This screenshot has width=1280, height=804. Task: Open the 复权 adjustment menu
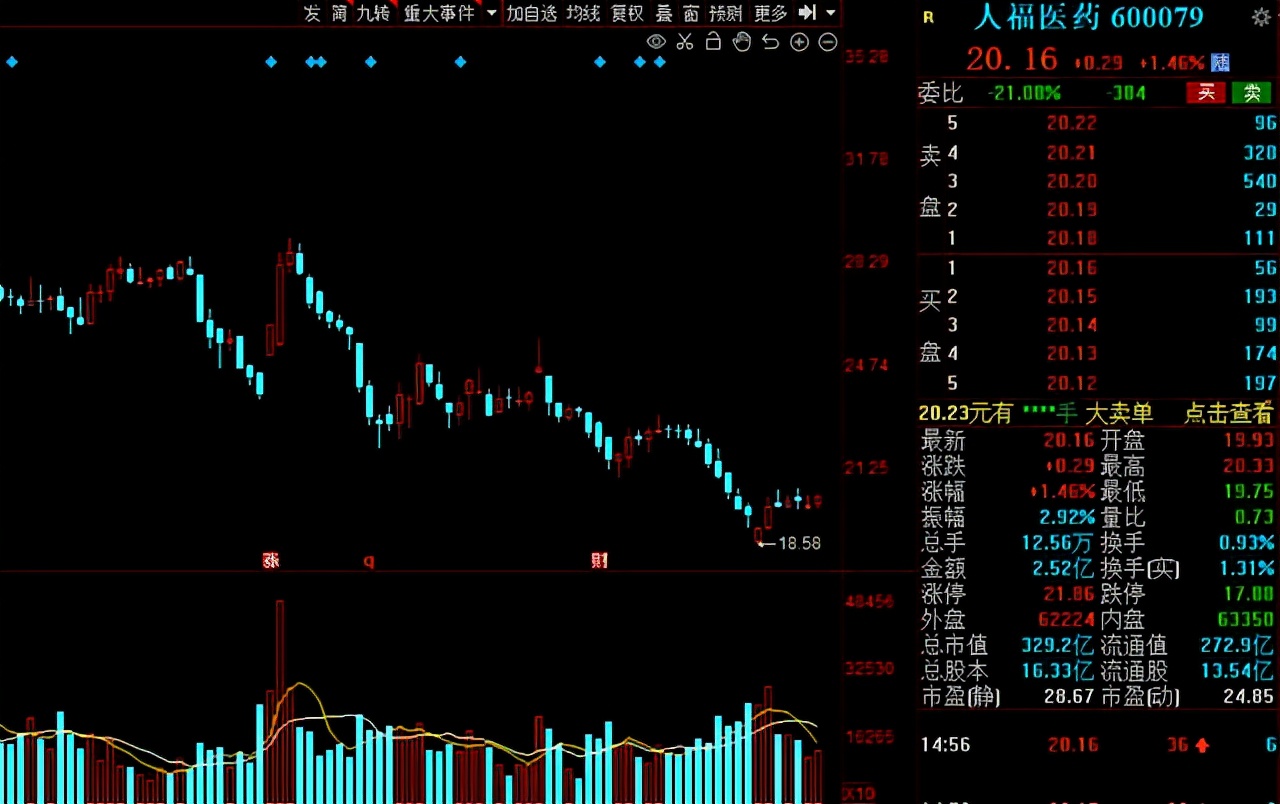pyautogui.click(x=627, y=13)
